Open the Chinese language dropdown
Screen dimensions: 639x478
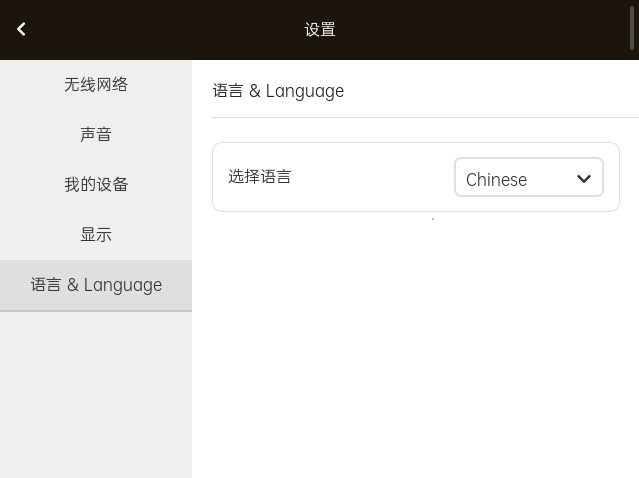click(x=528, y=178)
